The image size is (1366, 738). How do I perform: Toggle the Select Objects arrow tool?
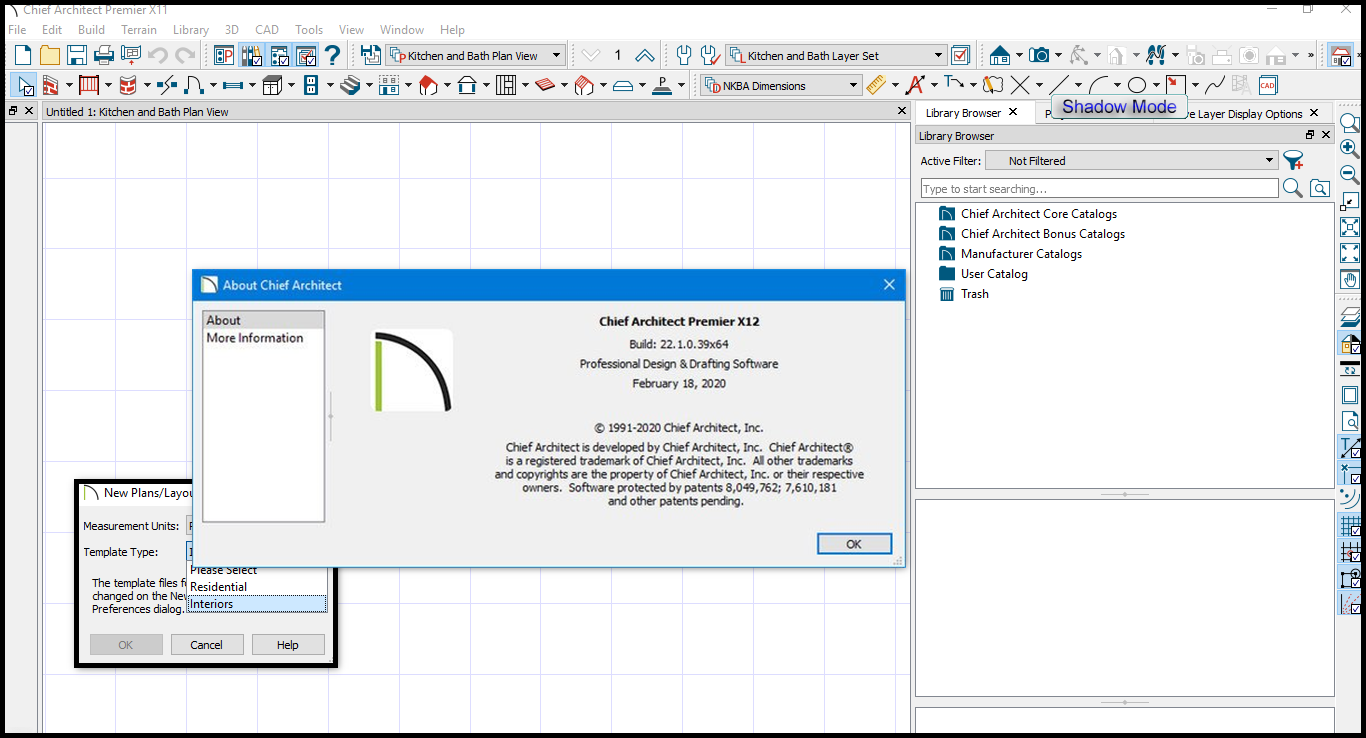[23, 85]
